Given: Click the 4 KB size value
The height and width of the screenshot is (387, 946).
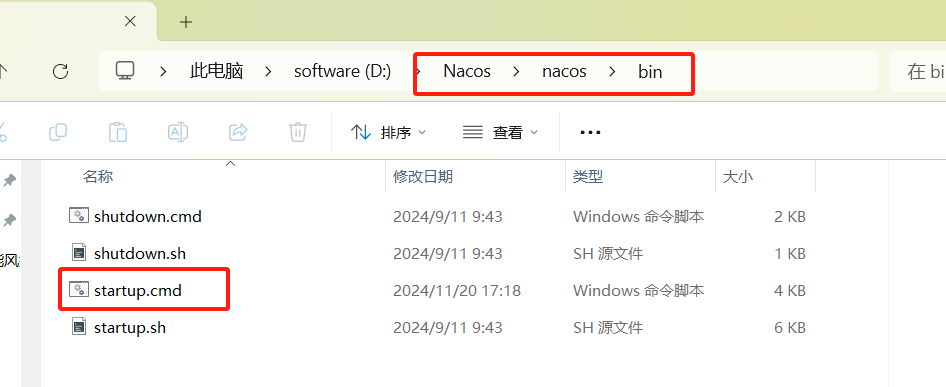Looking at the screenshot, I should 790,290.
